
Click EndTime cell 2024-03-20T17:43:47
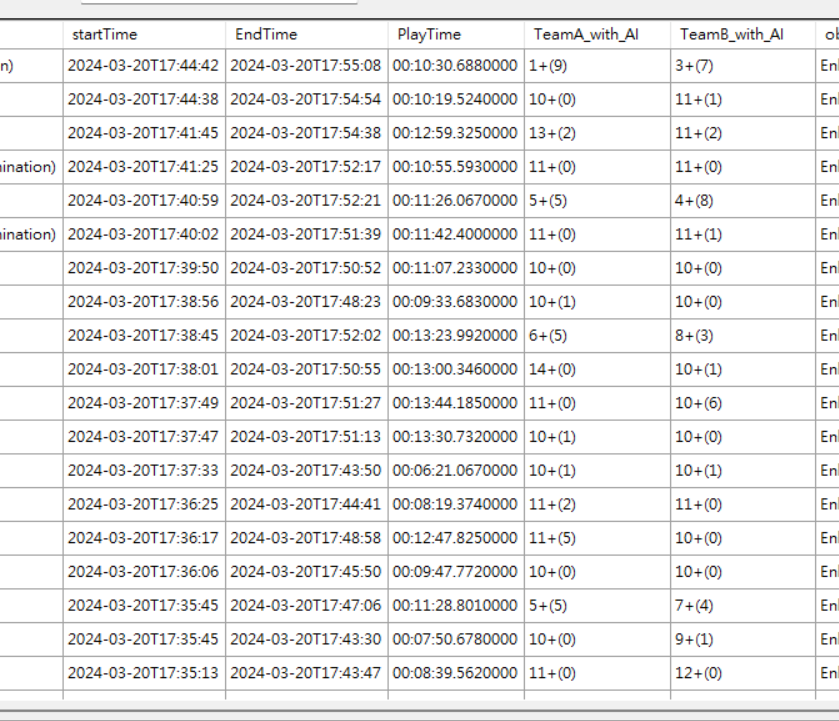point(307,673)
